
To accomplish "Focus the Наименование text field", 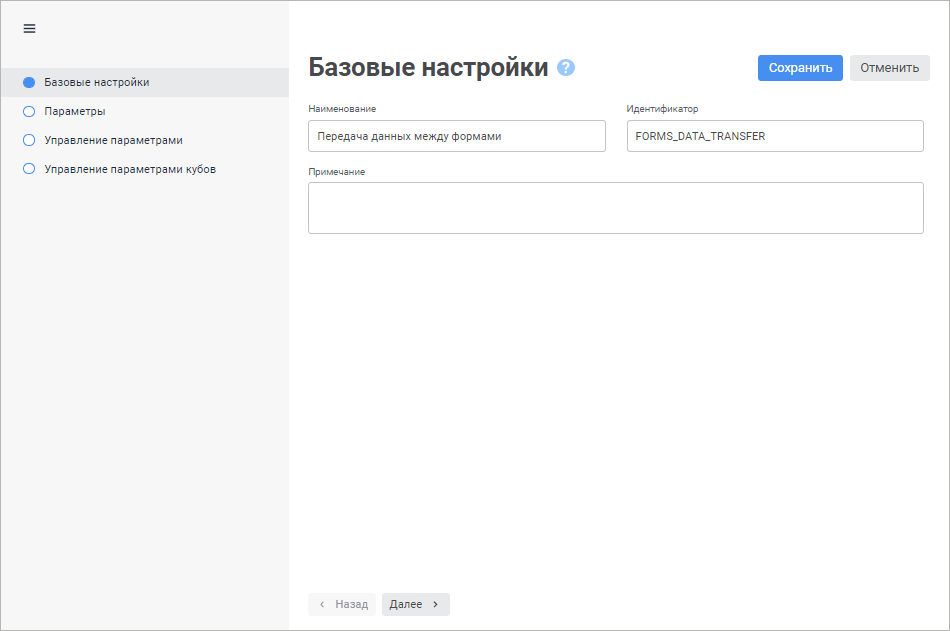I will pyautogui.click(x=456, y=136).
